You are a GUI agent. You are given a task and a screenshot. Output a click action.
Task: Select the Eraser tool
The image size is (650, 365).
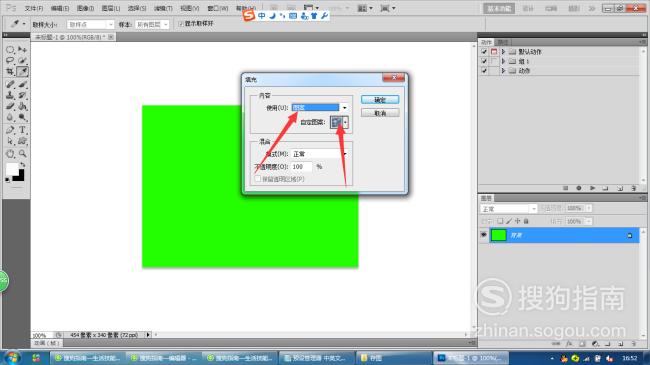(10, 106)
